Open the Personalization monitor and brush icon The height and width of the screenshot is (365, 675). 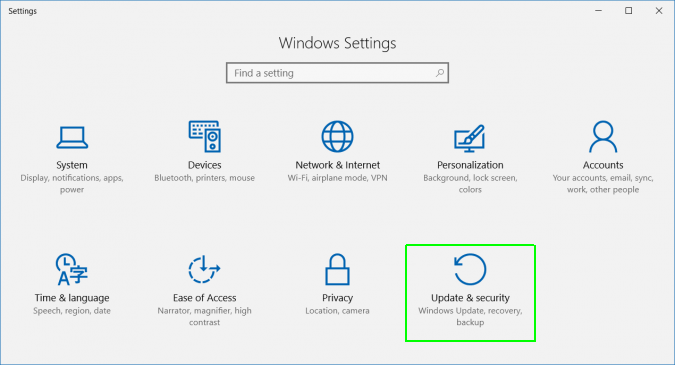click(470, 138)
